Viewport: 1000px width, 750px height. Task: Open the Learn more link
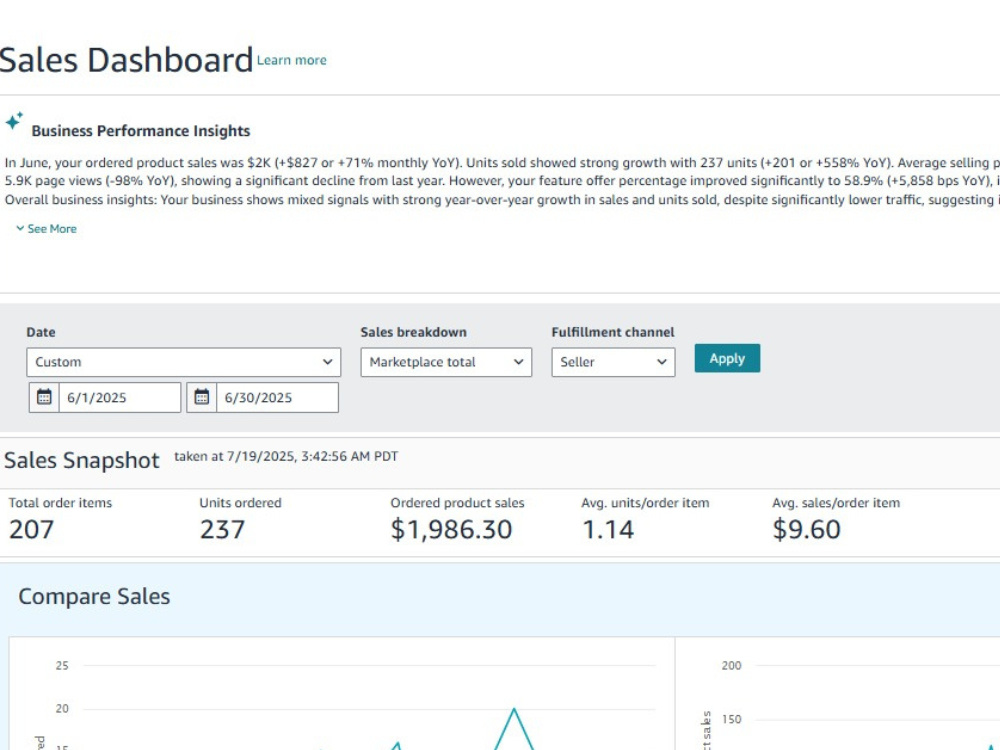point(291,60)
